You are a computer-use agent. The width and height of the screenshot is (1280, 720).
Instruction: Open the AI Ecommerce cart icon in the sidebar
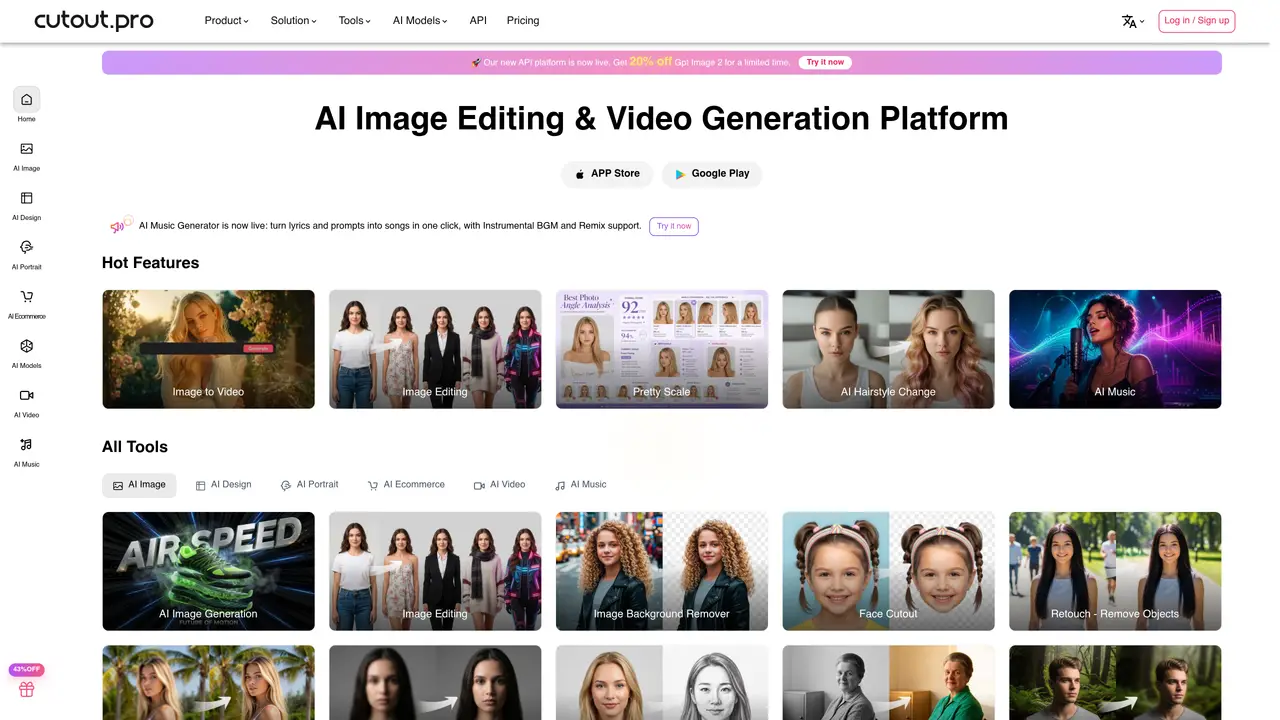tap(26, 297)
